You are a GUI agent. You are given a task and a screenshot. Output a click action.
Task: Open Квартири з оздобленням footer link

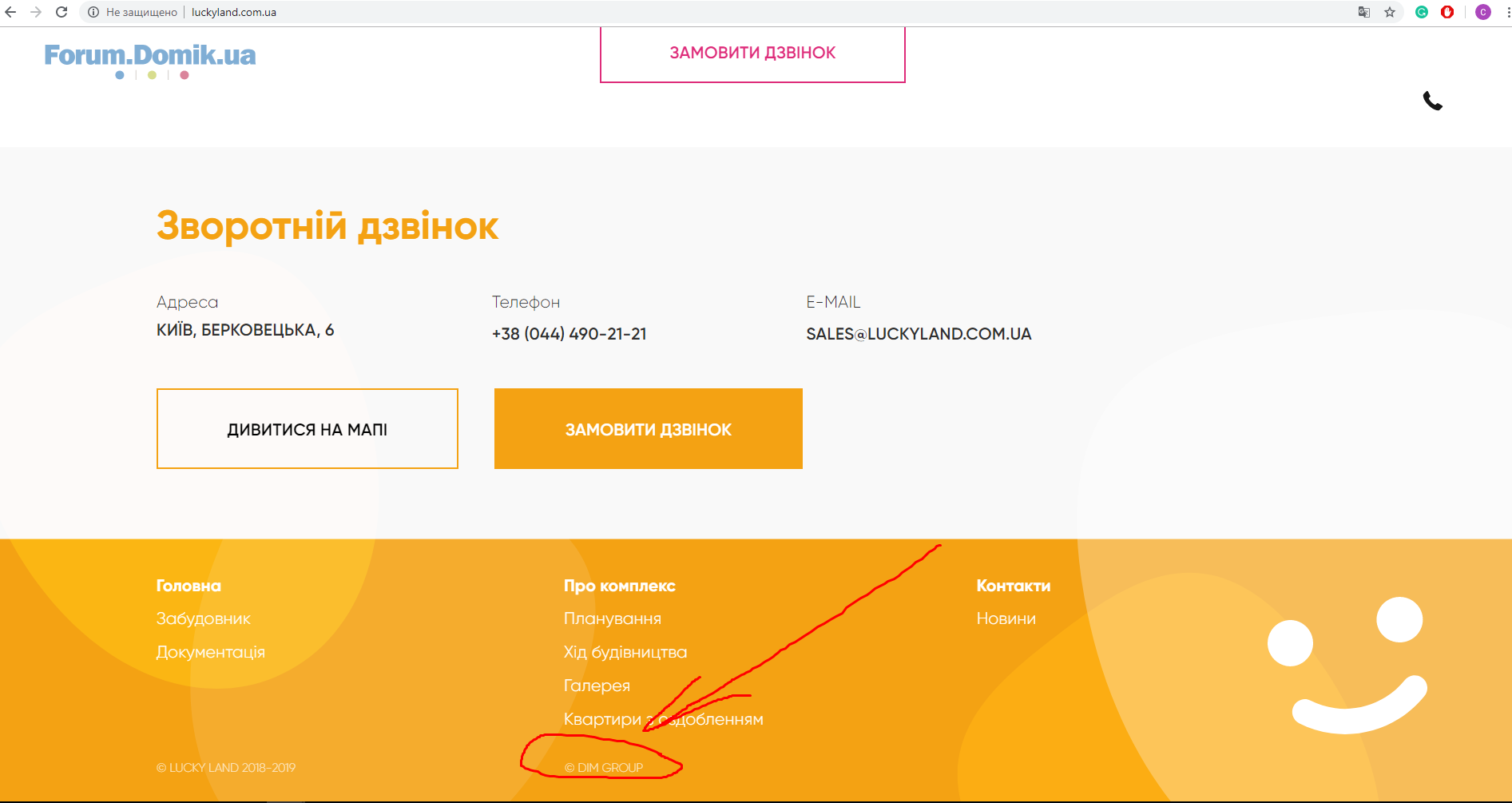tap(664, 719)
